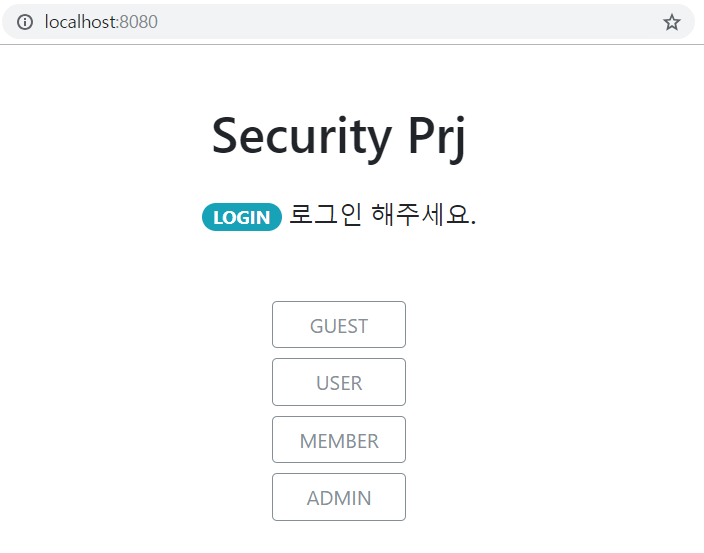Click the Korean word 해주세요
The width and height of the screenshot is (704, 553).
pos(419,215)
